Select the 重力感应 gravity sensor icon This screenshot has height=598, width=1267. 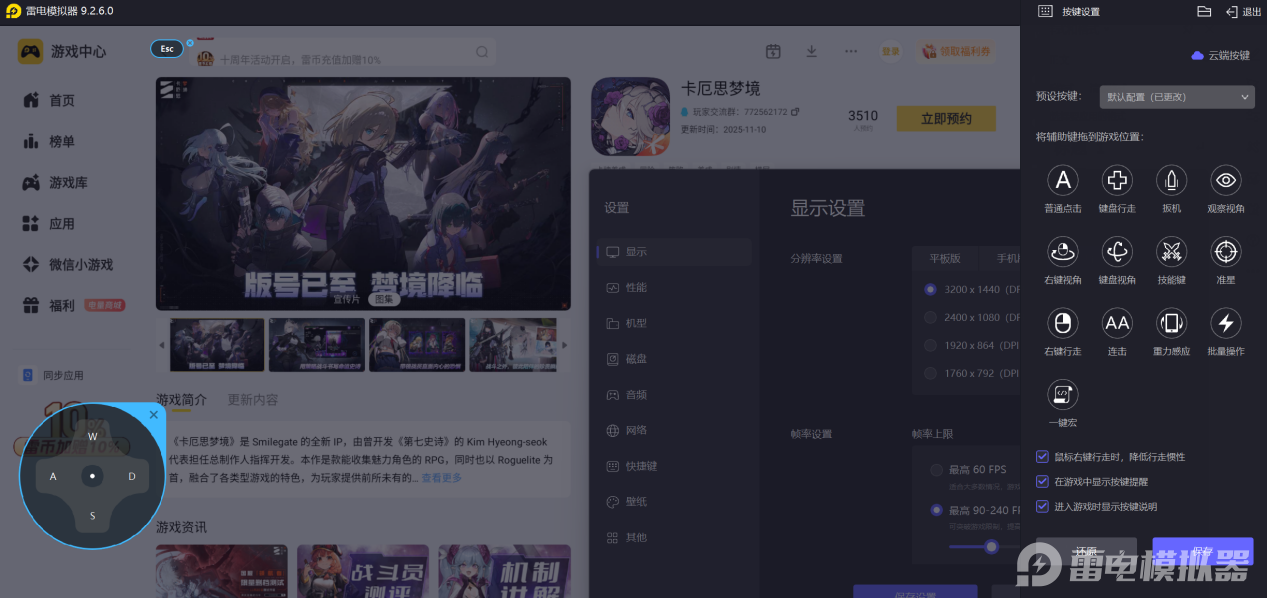[1171, 323]
